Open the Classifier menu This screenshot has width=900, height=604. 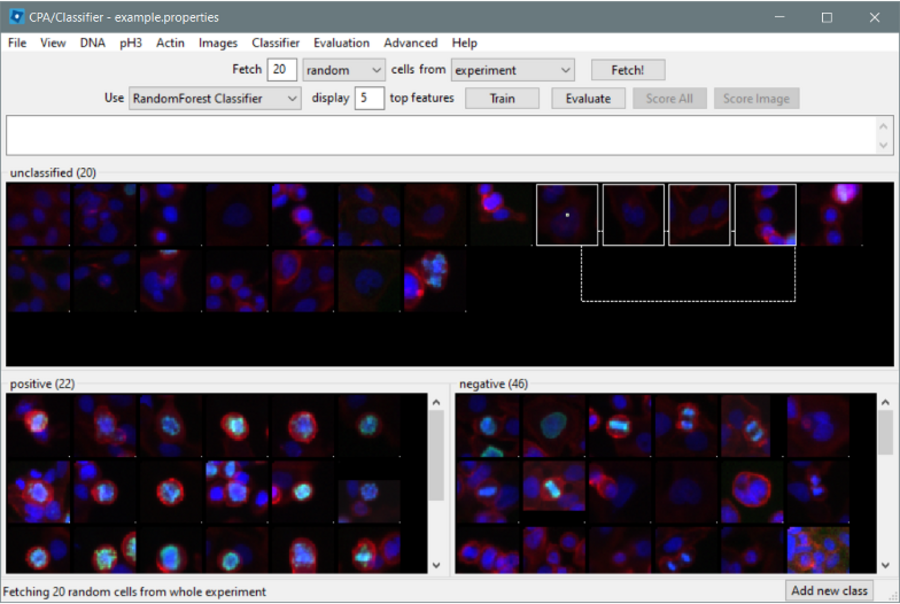pyautogui.click(x=275, y=43)
